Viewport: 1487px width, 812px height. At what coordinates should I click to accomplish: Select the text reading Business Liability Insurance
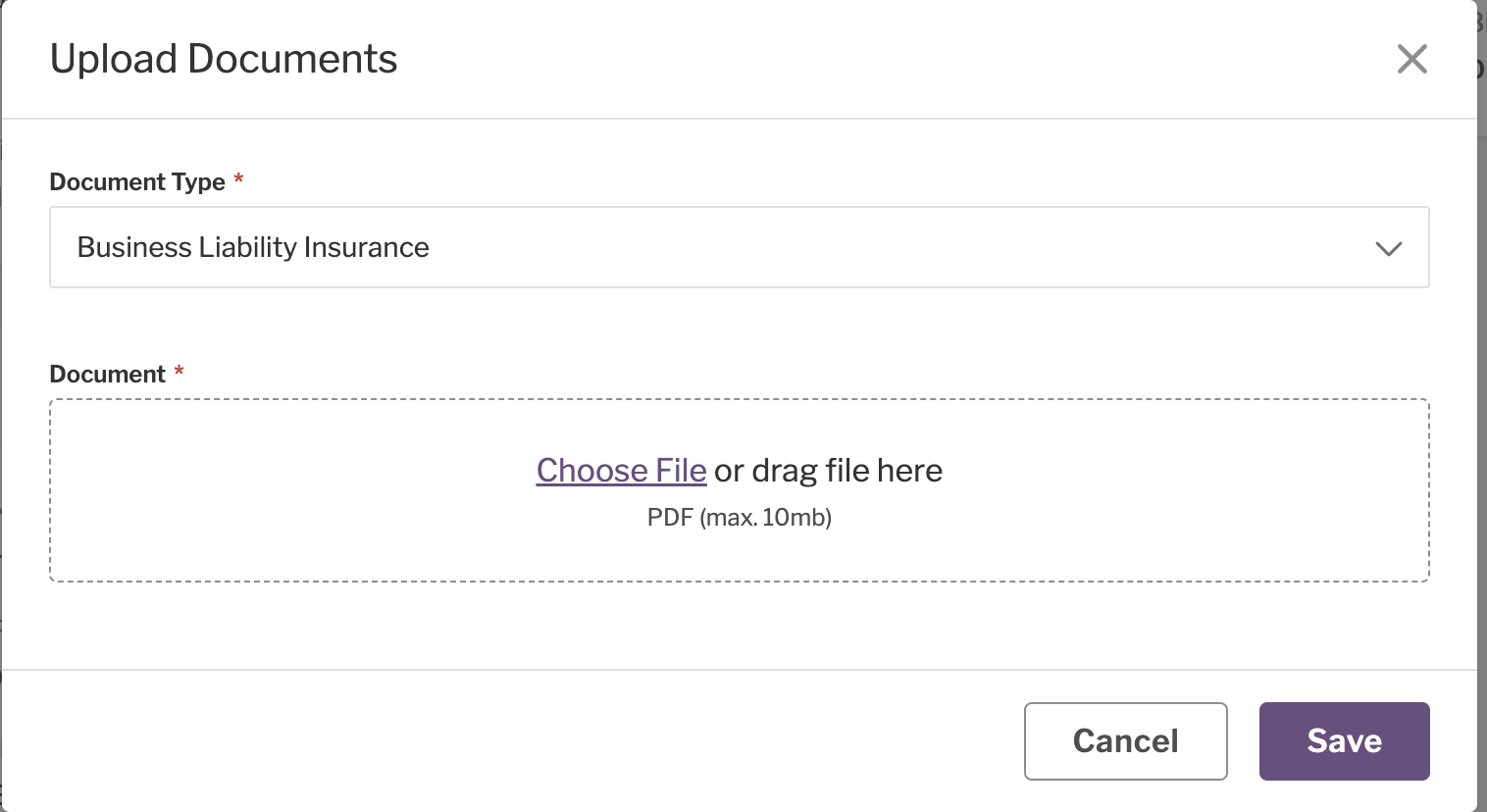(x=253, y=247)
